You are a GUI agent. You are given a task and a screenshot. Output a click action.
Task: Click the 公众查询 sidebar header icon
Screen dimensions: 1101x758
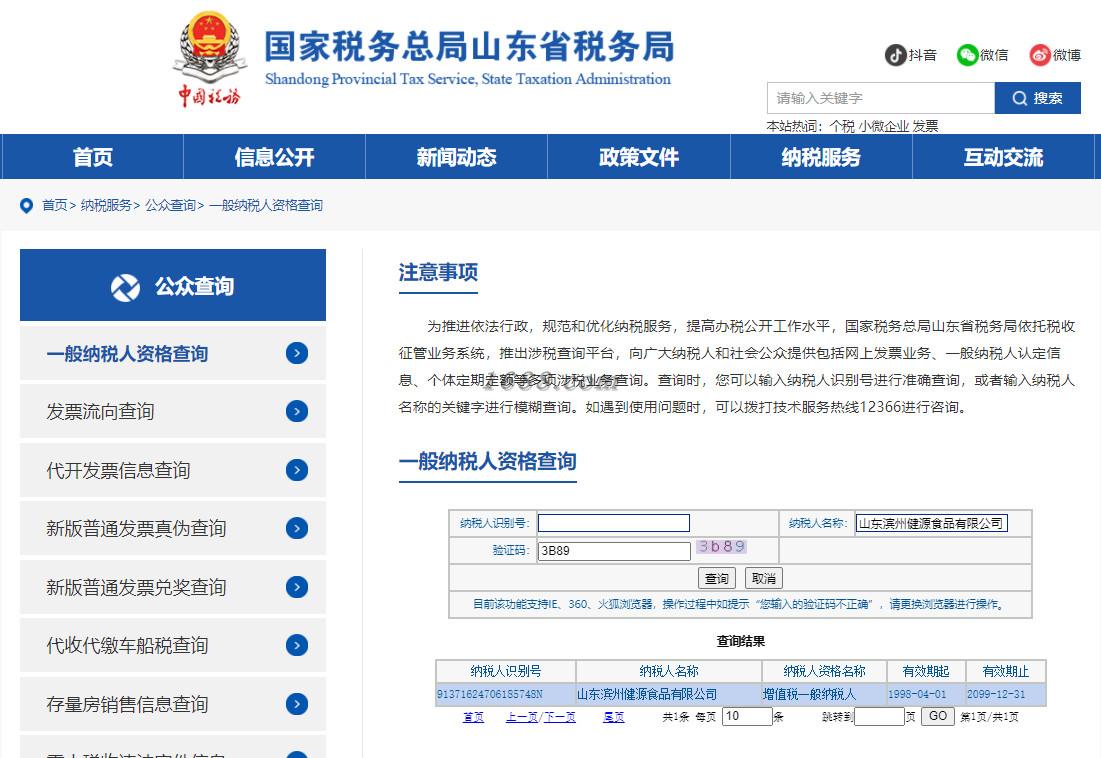pyautogui.click(x=125, y=287)
